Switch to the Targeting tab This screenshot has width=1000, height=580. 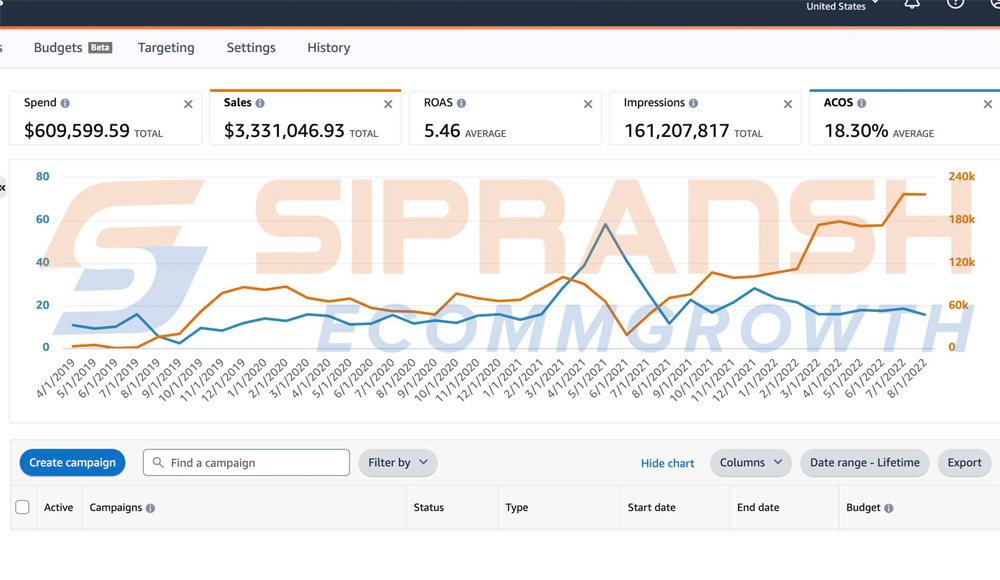pyautogui.click(x=166, y=48)
